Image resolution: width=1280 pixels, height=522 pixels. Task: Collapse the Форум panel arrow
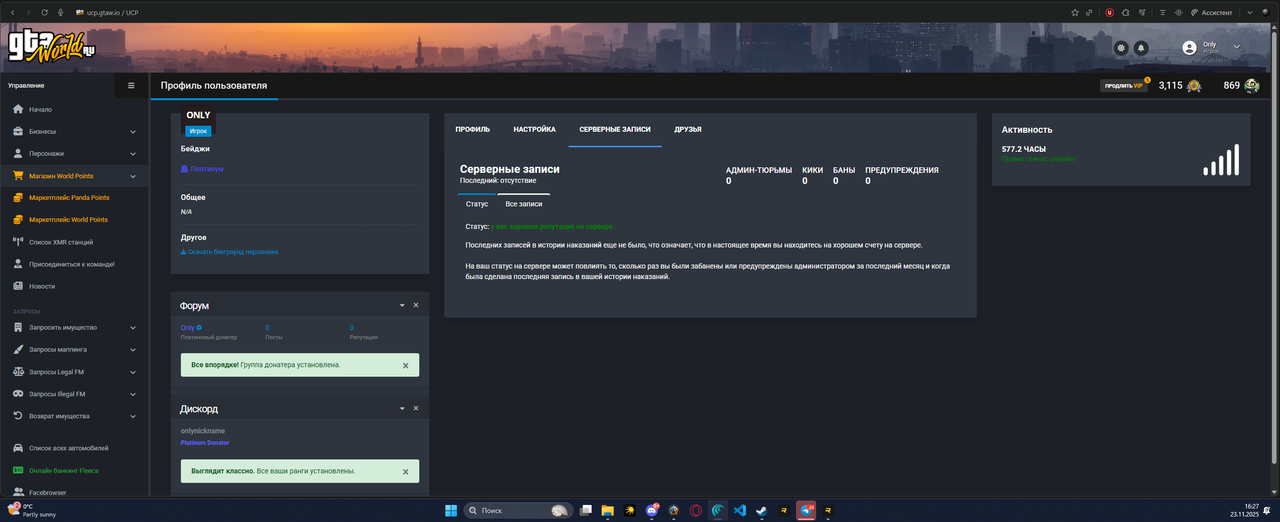[x=402, y=305]
